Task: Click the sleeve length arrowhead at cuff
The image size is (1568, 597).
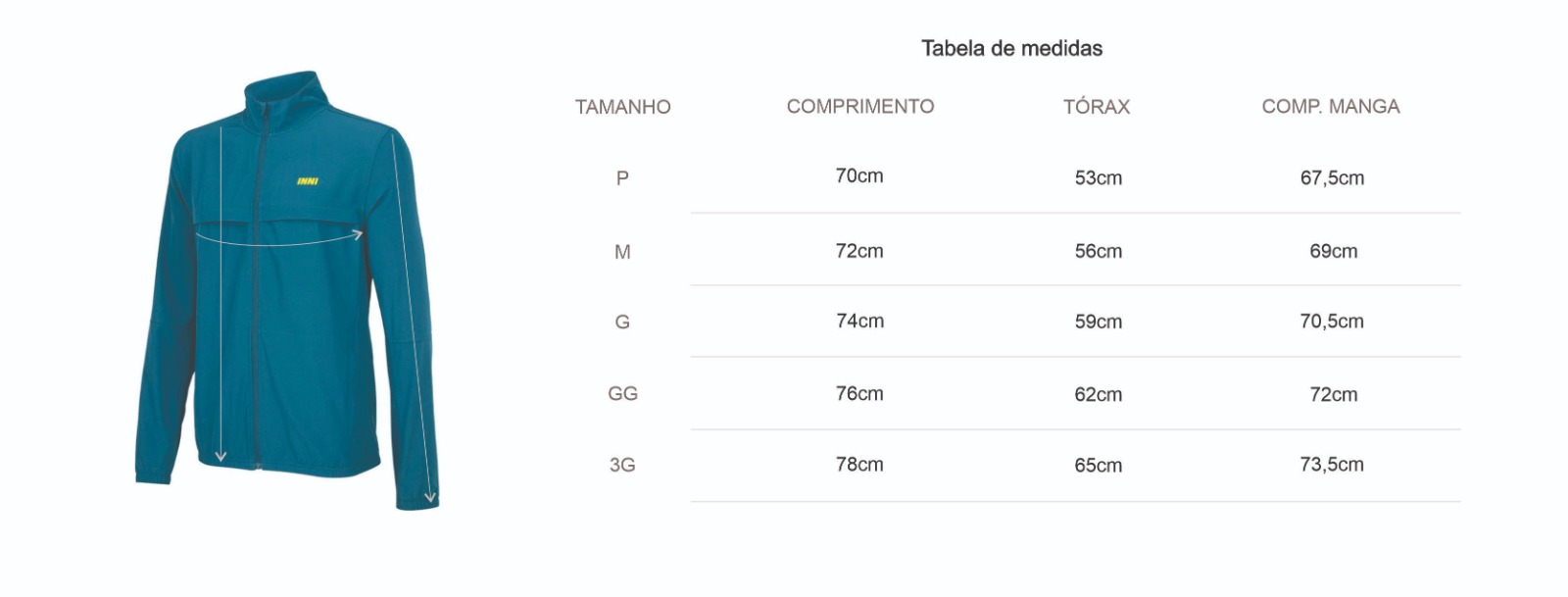Action: pos(430,498)
